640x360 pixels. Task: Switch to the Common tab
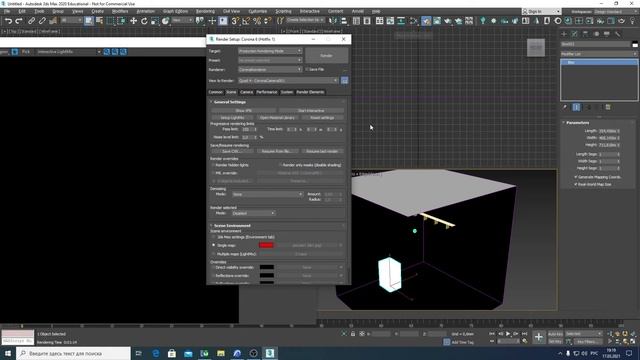click(216, 92)
